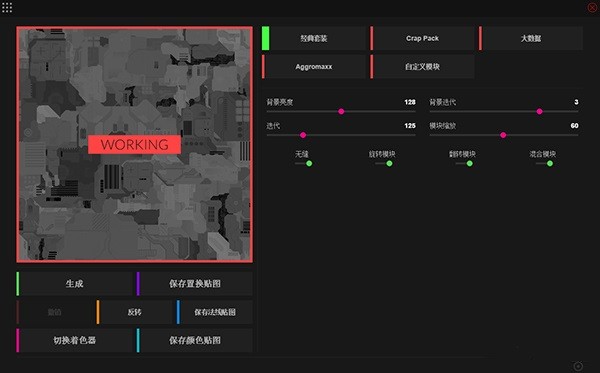600x373 pixels.
Task: Click 保存法线贴图 to save normal map
Action: coord(215,312)
